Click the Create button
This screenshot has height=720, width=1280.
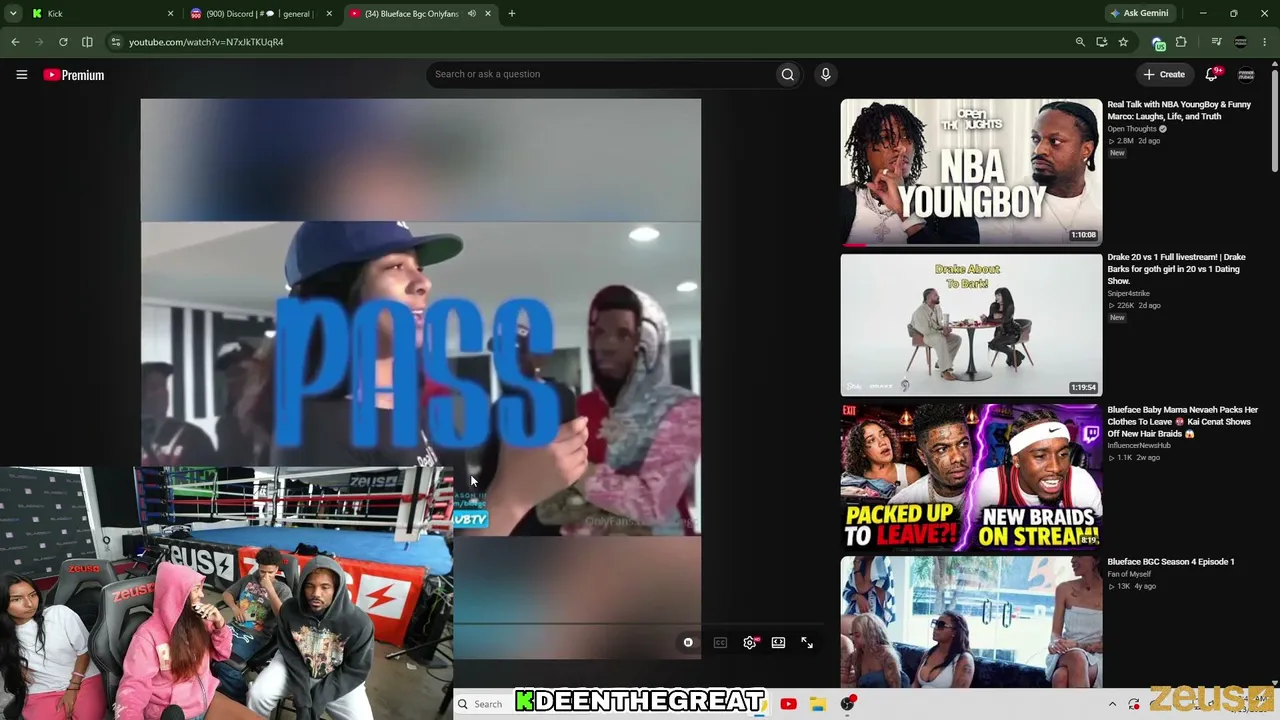point(1164,74)
